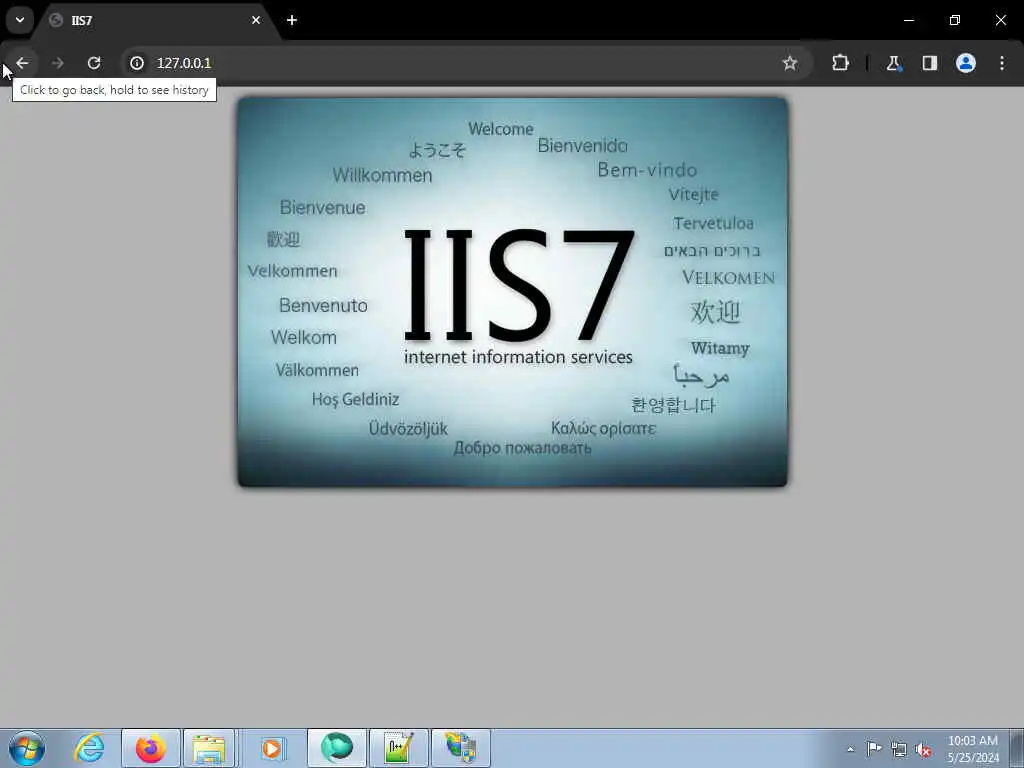Image resolution: width=1024 pixels, height=768 pixels.
Task: Reload the page with refresh icon
Action: click(94, 63)
